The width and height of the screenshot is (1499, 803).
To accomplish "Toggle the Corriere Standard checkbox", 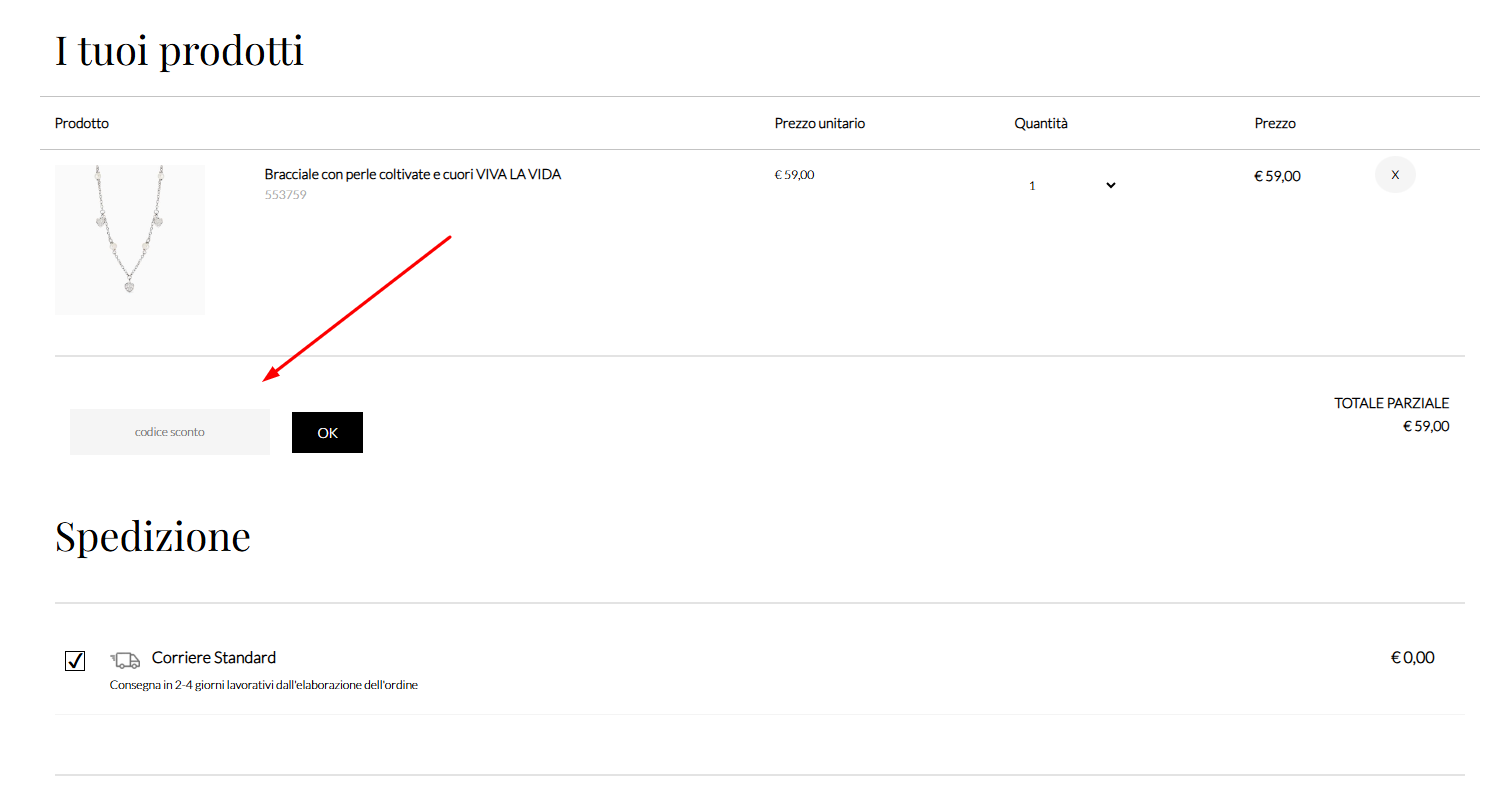I will click(75, 661).
